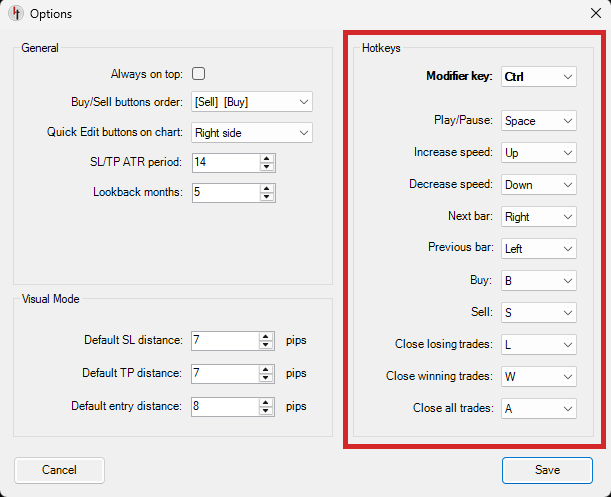Increase Default TP distance with up arrow
Screen dimensions: 611x497
tap(267, 369)
